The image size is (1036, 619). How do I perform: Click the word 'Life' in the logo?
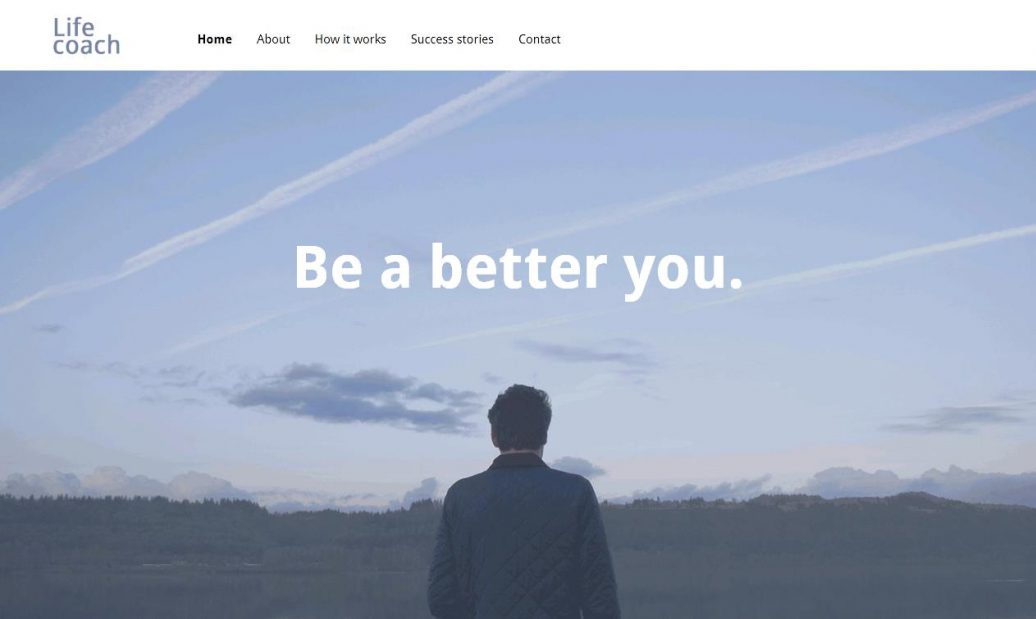pos(74,27)
